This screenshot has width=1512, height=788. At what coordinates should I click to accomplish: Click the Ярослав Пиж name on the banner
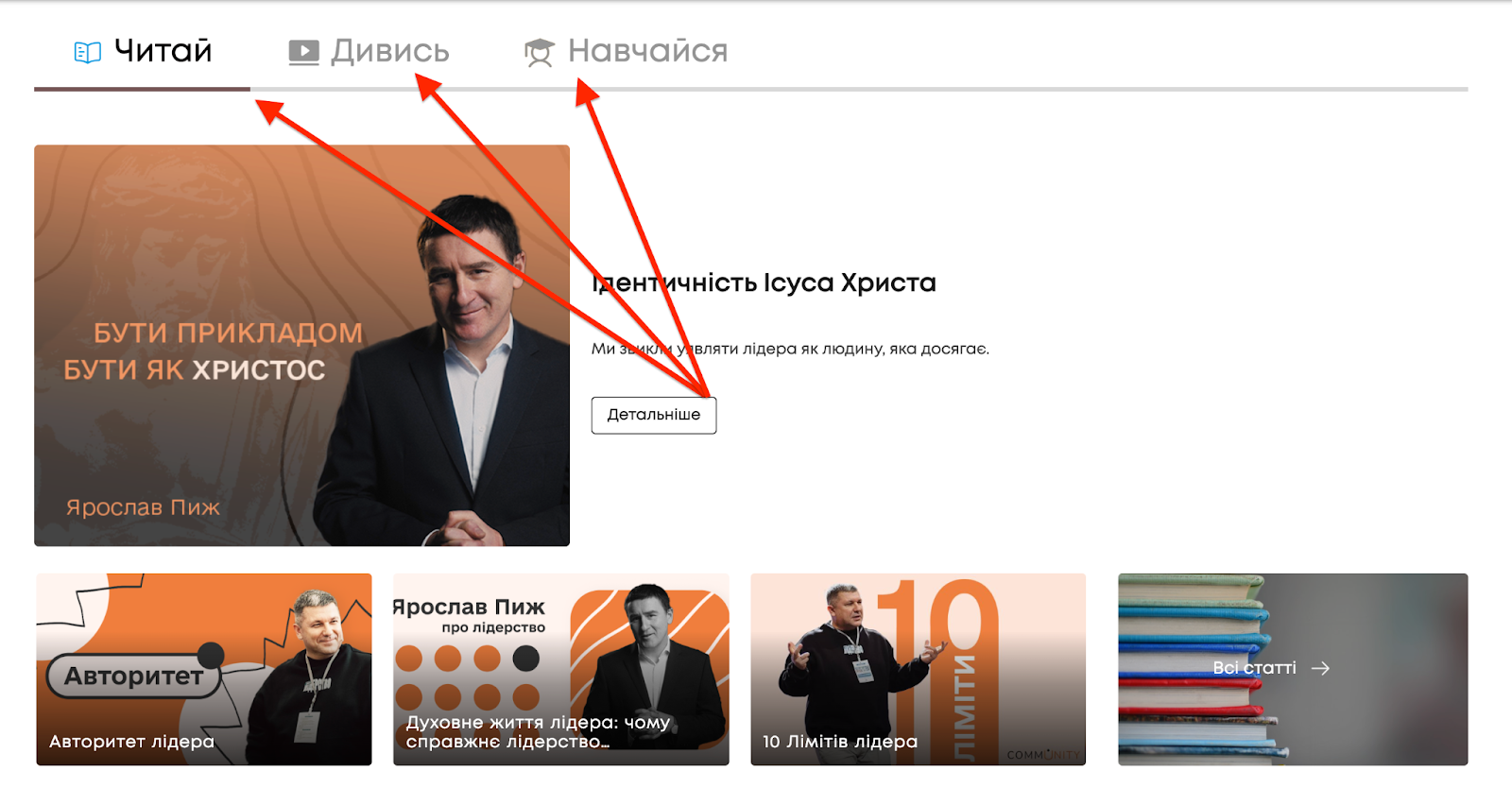pos(143,507)
